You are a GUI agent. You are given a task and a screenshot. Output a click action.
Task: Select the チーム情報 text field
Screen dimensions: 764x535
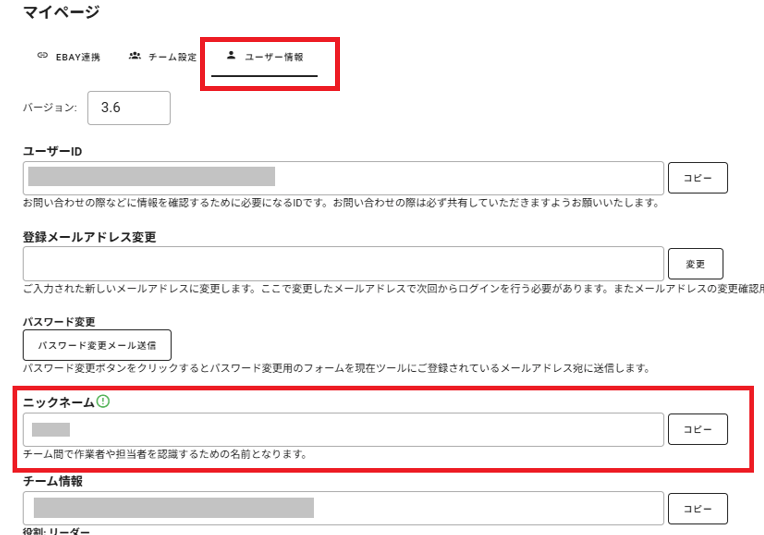coord(343,508)
